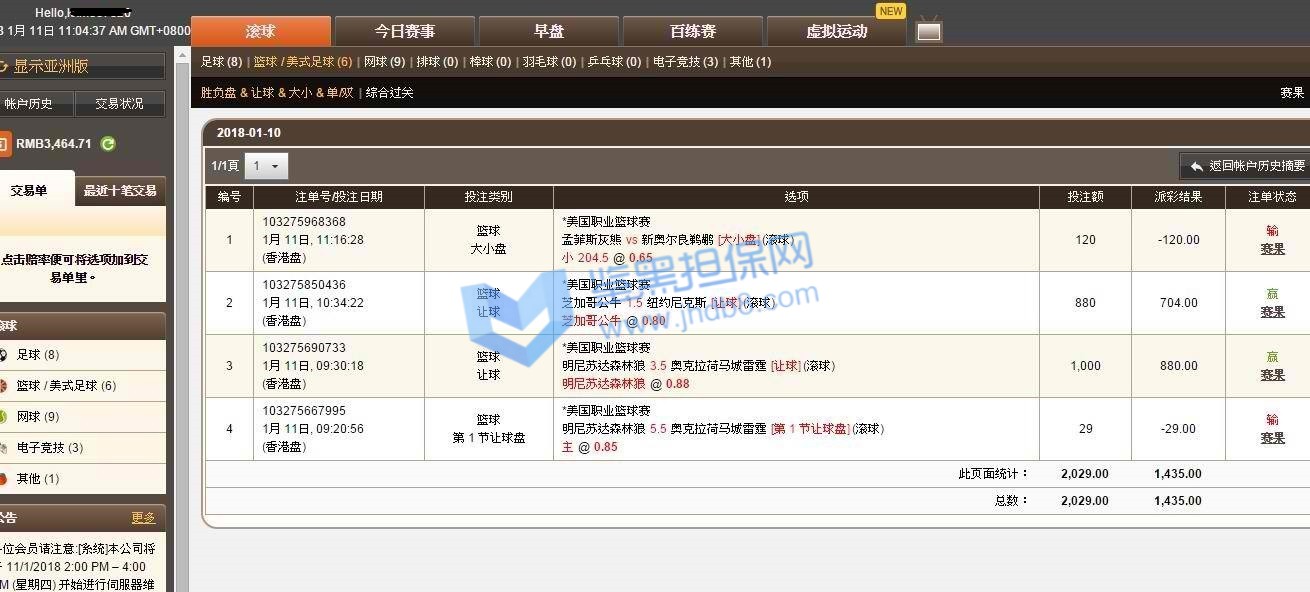Screen dimensions: 1310x592
Task: Click the tennis ball icon in sidebar
Action: tap(4, 417)
